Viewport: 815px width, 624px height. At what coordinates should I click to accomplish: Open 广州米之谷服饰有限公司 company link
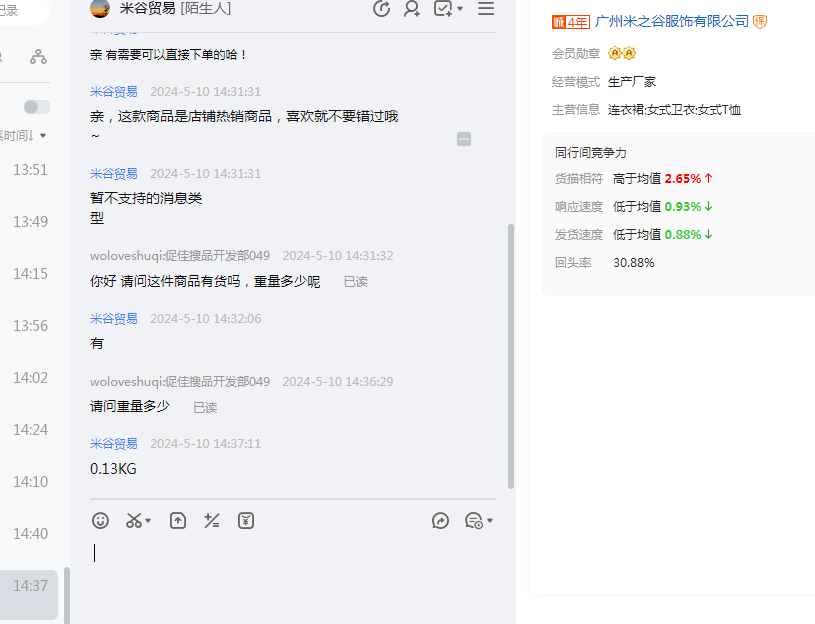[x=671, y=21]
